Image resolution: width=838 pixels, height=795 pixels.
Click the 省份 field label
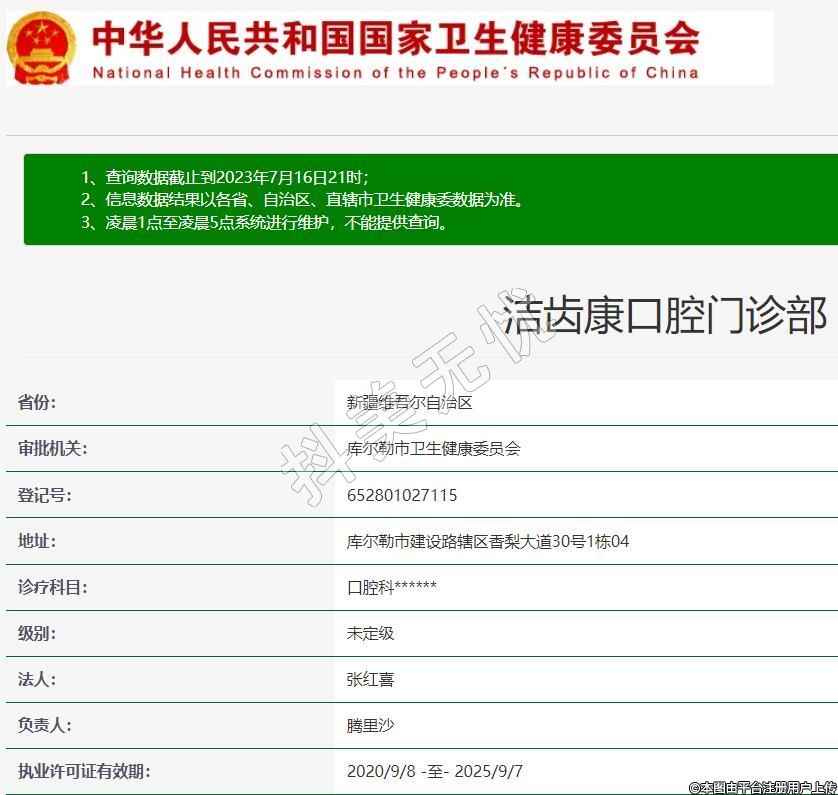pos(37,403)
